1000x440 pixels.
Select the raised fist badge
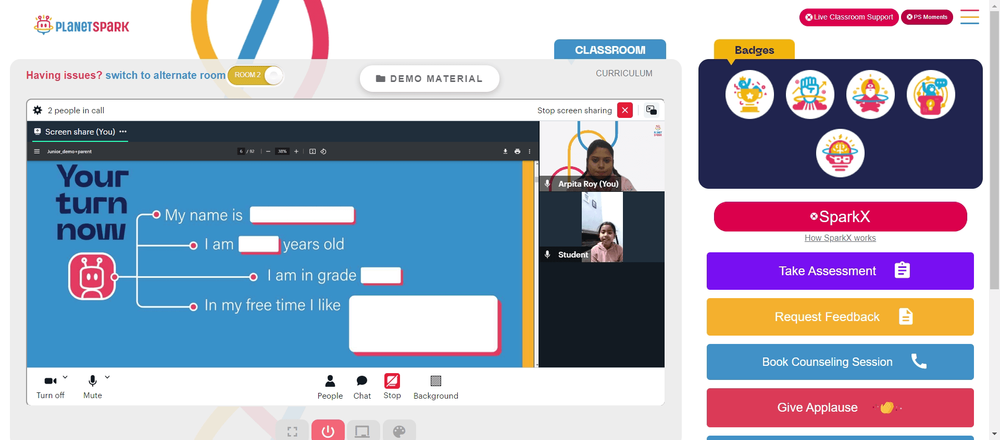810,94
